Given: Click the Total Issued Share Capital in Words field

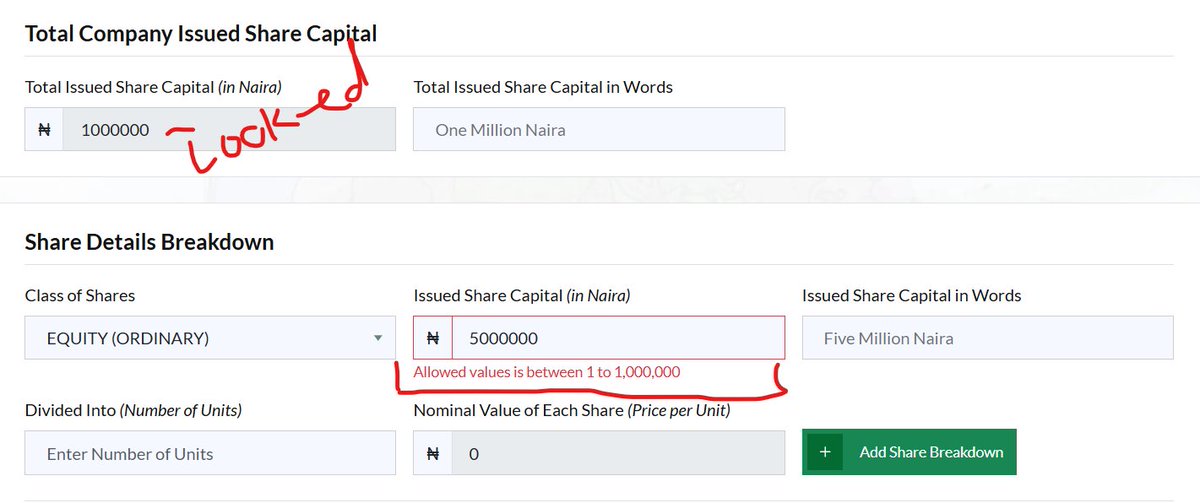Looking at the screenshot, I should coord(599,129).
